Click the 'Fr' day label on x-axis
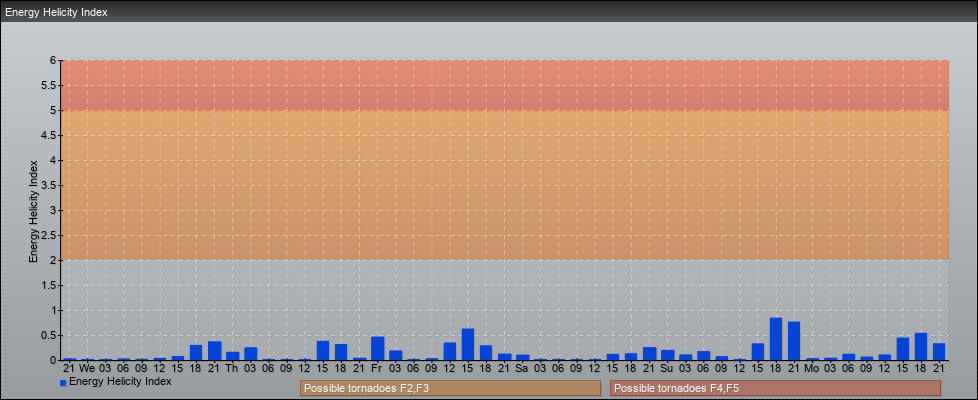 [x=377, y=369]
